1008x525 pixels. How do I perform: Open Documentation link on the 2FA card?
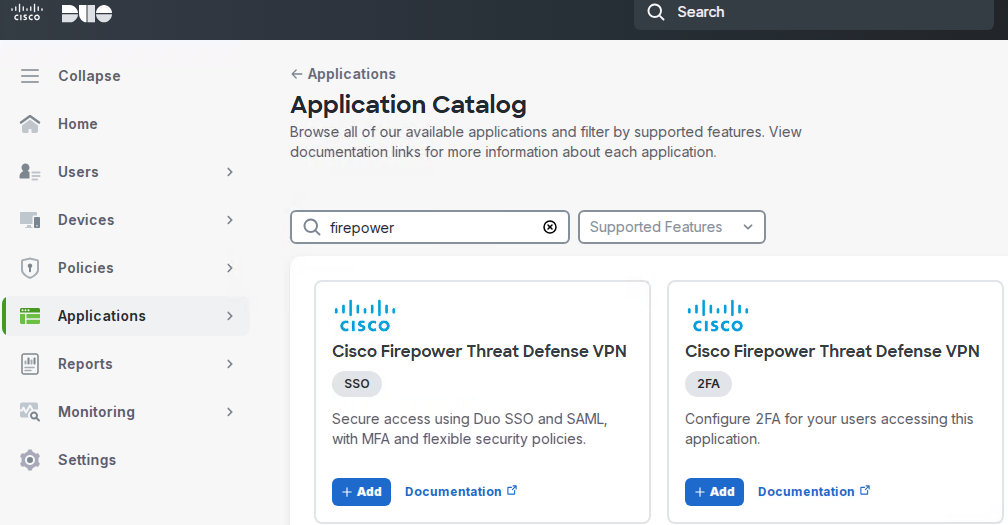tap(806, 492)
